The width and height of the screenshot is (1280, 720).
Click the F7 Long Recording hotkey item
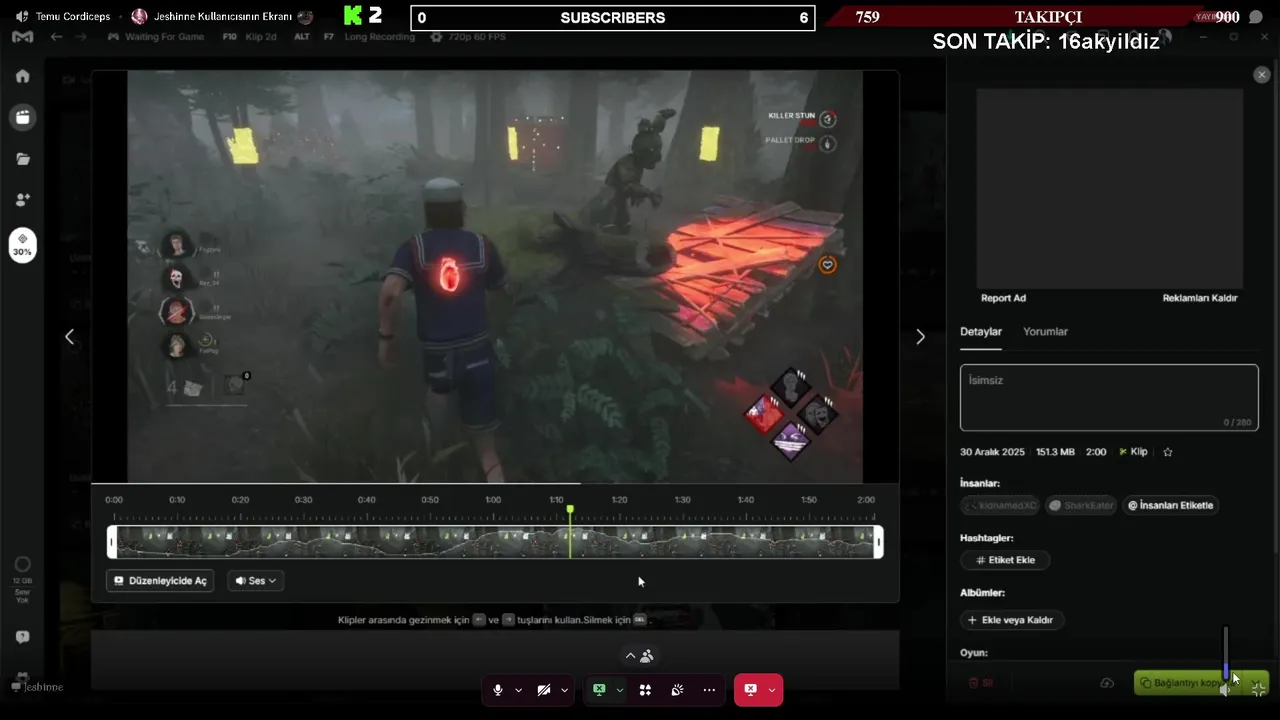point(368,37)
